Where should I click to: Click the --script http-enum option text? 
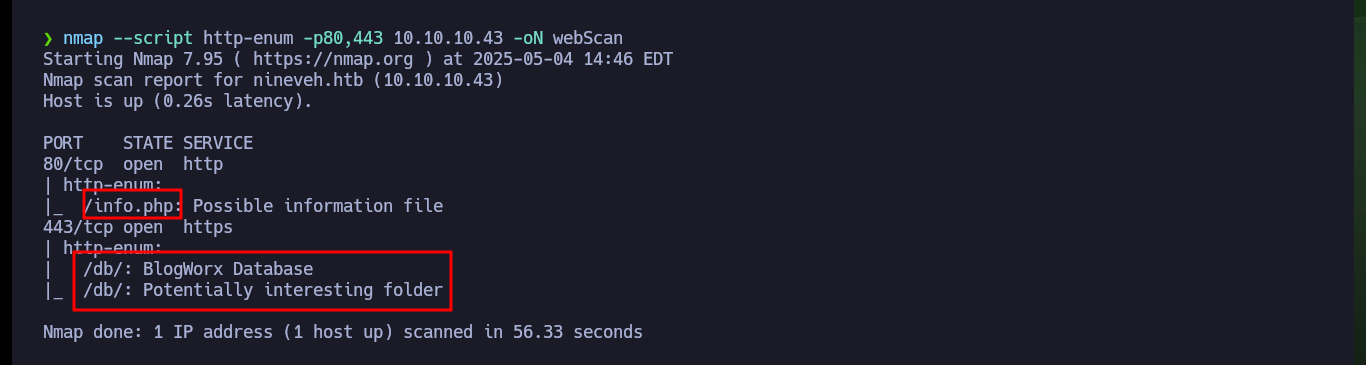[x=198, y=38]
